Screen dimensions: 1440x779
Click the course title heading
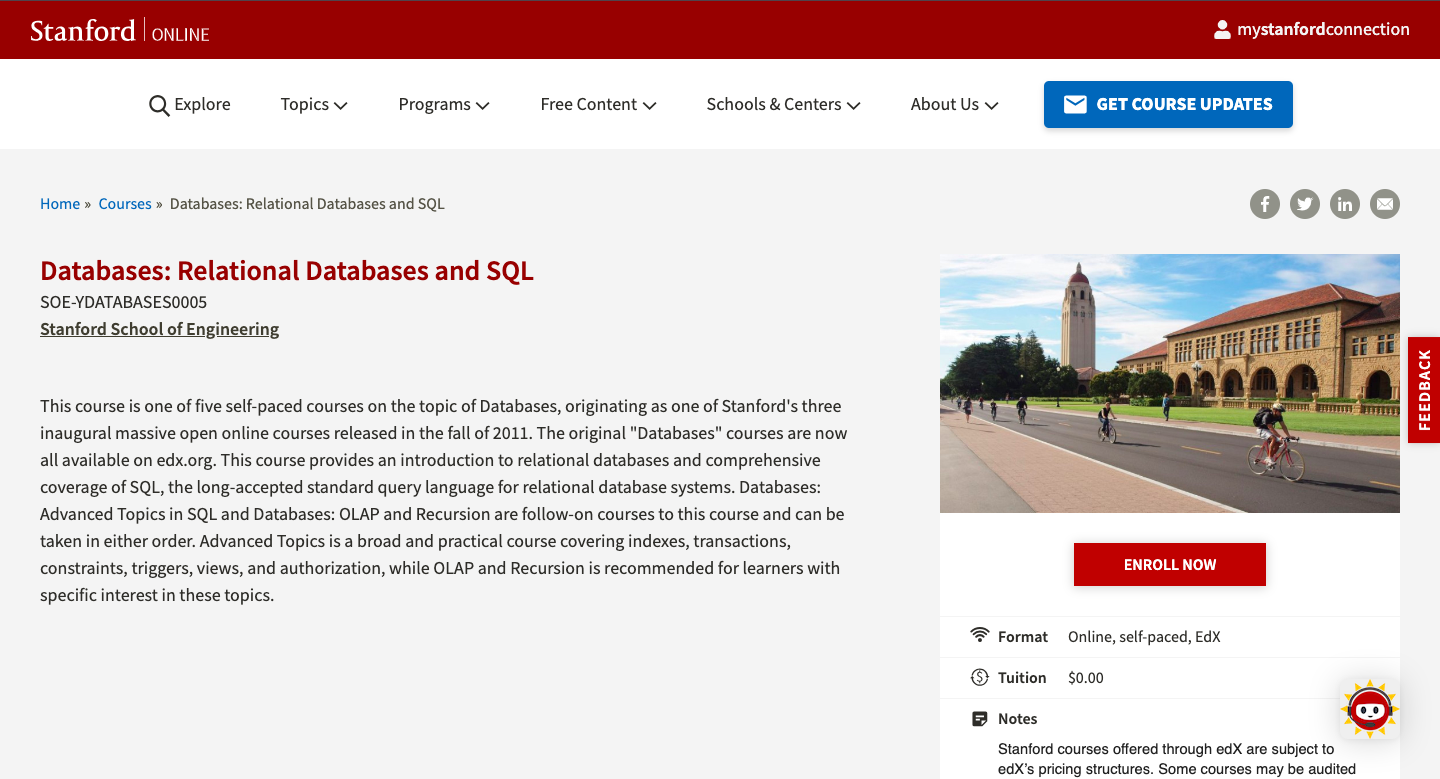(287, 271)
